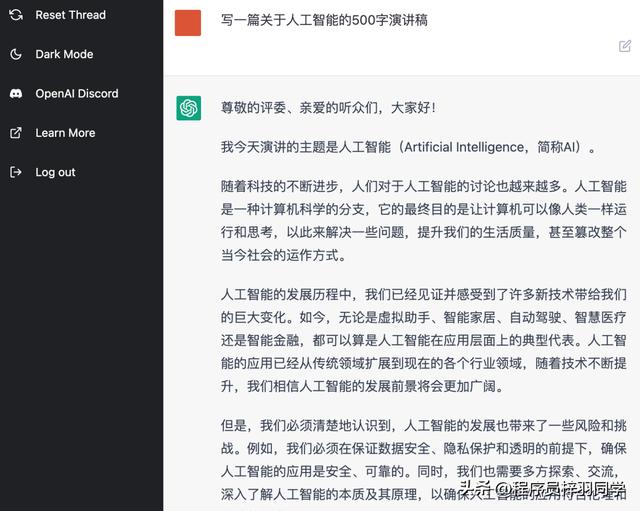Select the Reset Thread label
The image size is (640, 511).
point(70,15)
